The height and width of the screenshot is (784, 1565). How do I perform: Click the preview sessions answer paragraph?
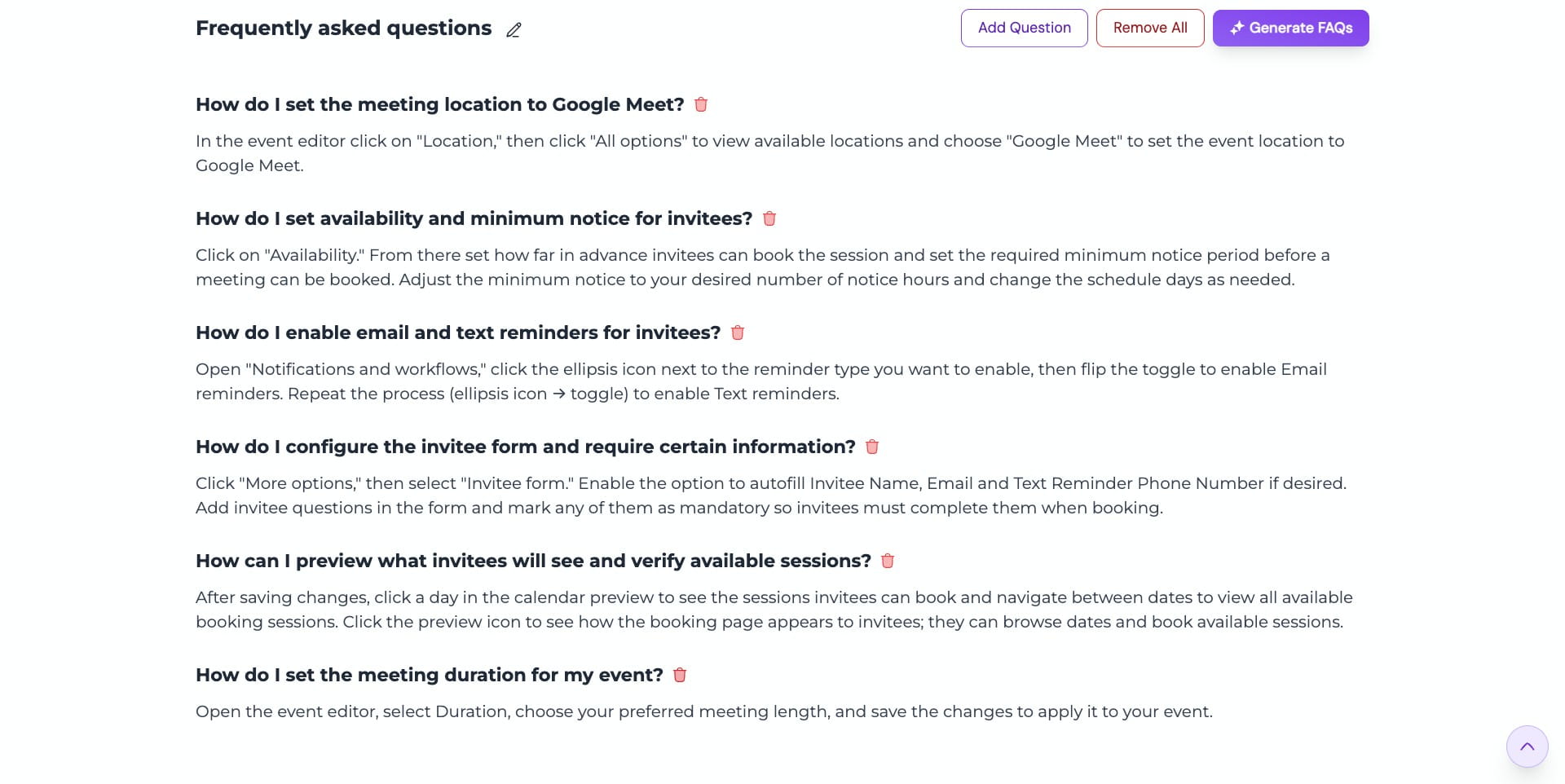(x=734, y=609)
